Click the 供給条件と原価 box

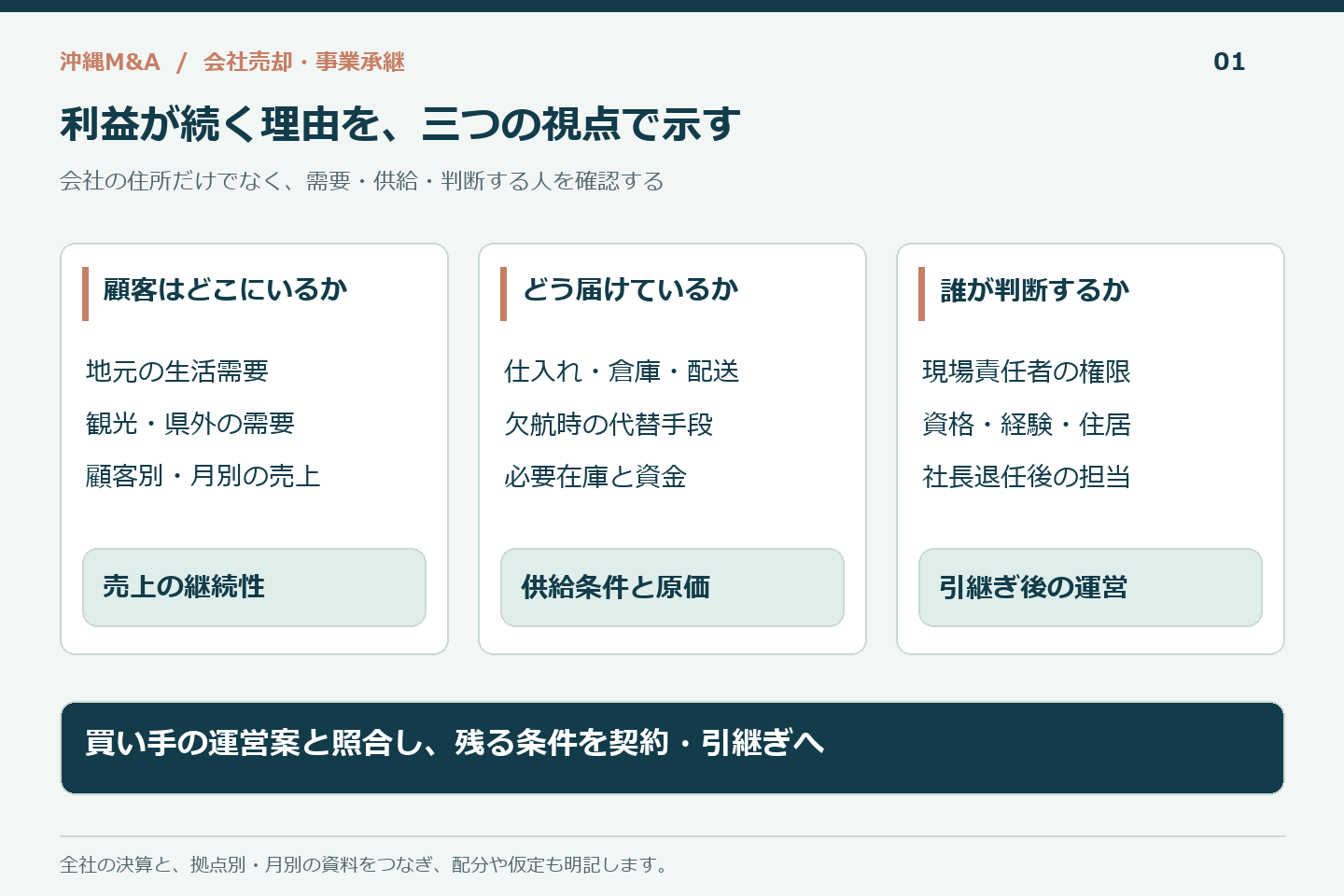click(672, 587)
